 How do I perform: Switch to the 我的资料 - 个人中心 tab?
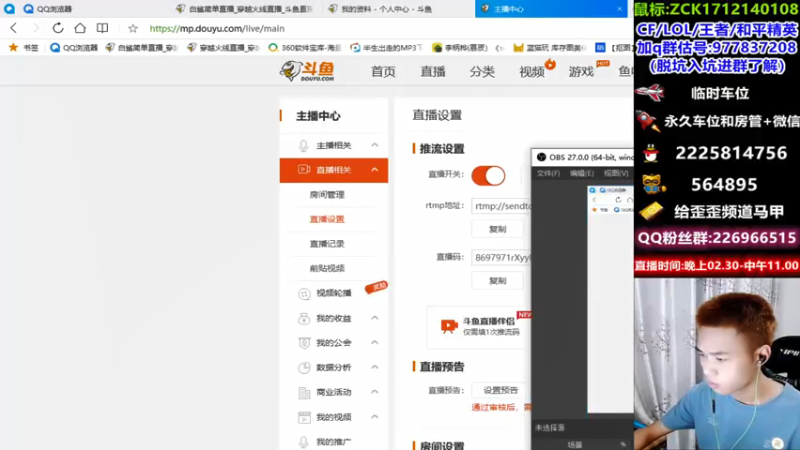point(387,9)
